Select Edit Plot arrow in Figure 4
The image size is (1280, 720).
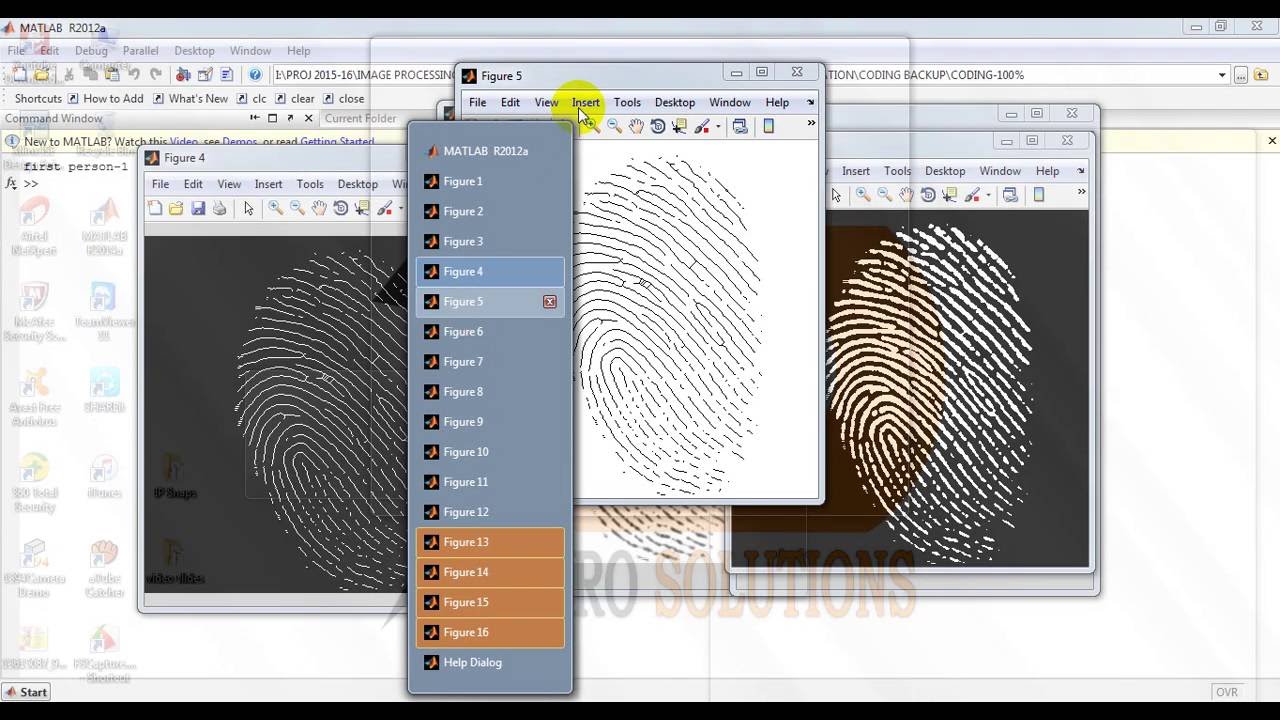click(x=248, y=208)
